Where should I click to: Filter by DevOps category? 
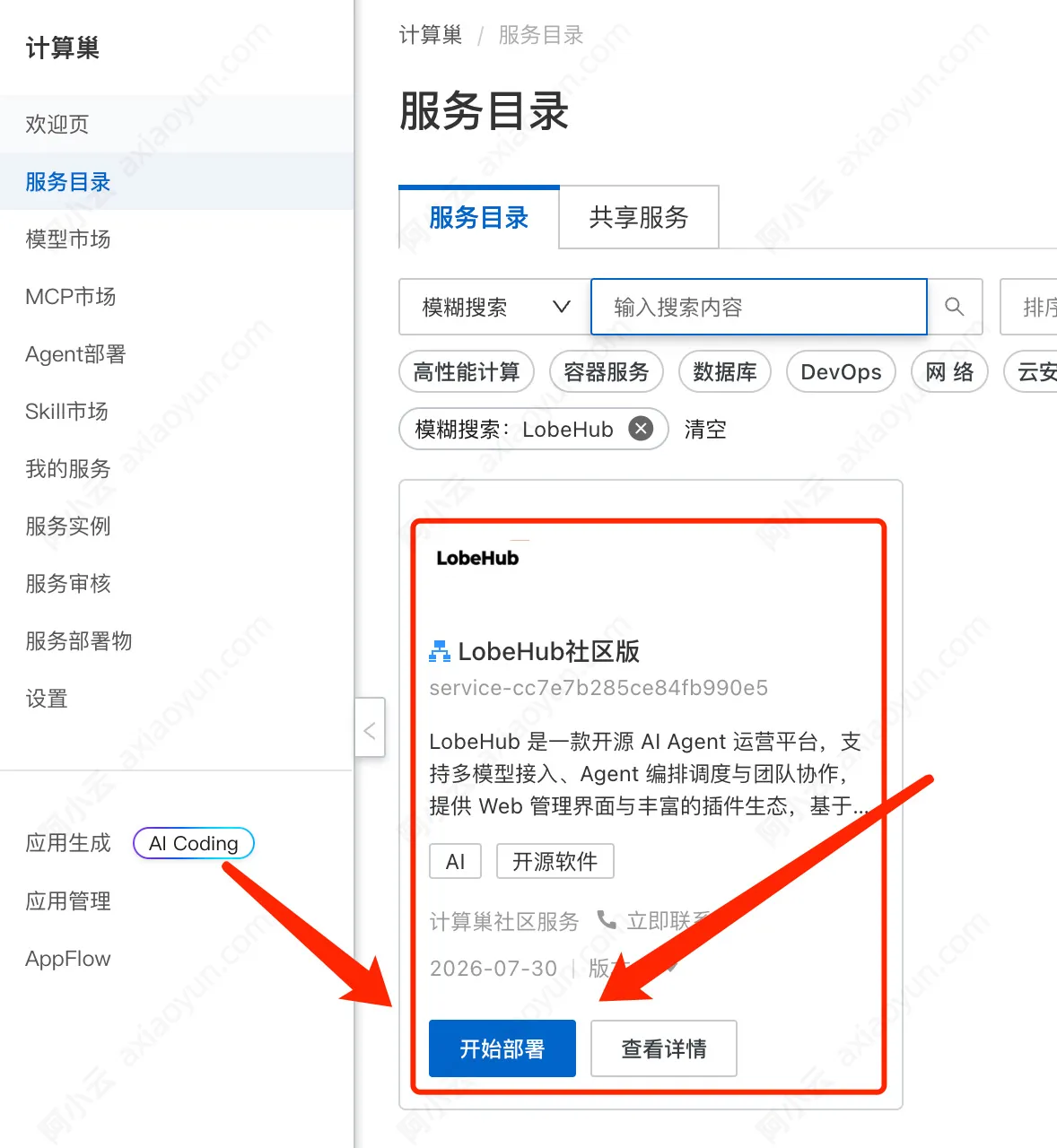pyautogui.click(x=841, y=371)
